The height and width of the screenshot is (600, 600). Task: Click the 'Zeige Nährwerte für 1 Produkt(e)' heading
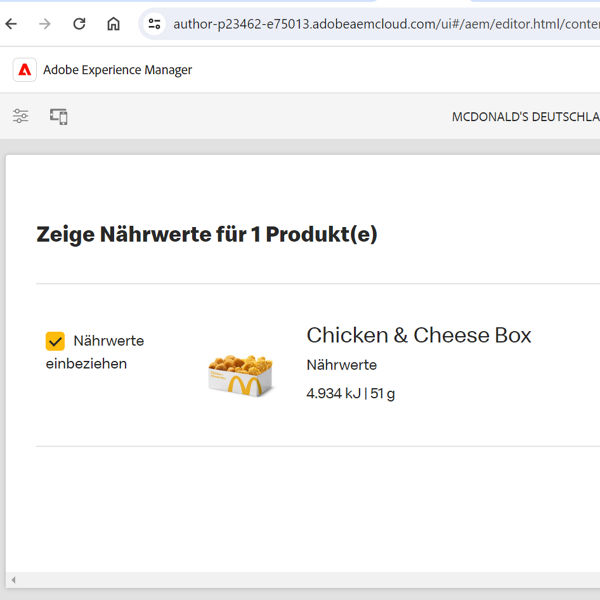click(207, 235)
